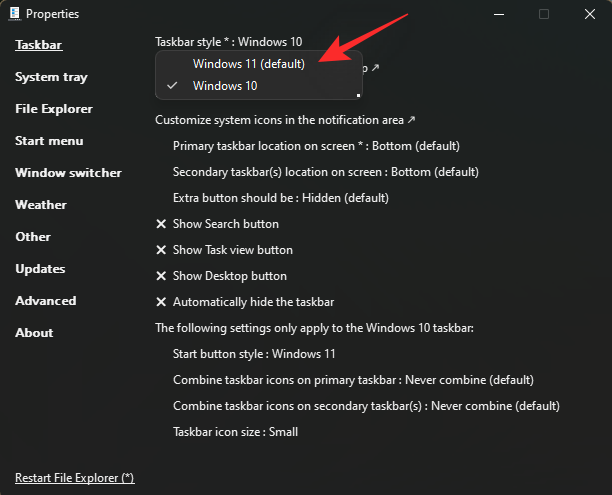Choose Windows 10 from taskbar style menu

point(225,85)
